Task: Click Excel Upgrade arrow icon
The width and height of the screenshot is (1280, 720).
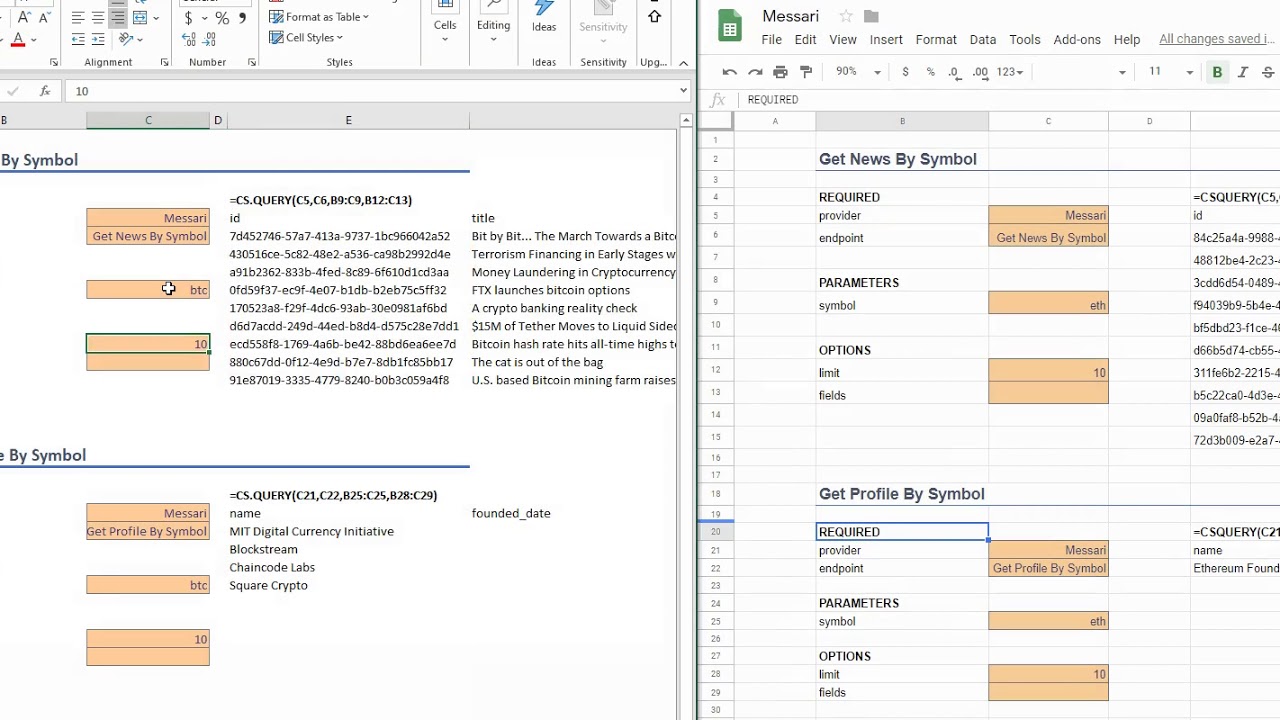Action: pos(654,16)
